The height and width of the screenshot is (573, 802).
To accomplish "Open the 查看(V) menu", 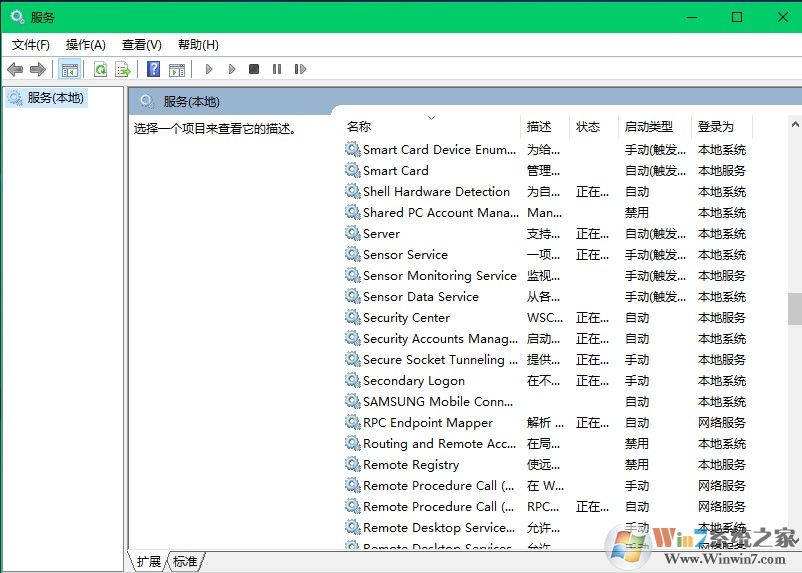I will [x=141, y=45].
